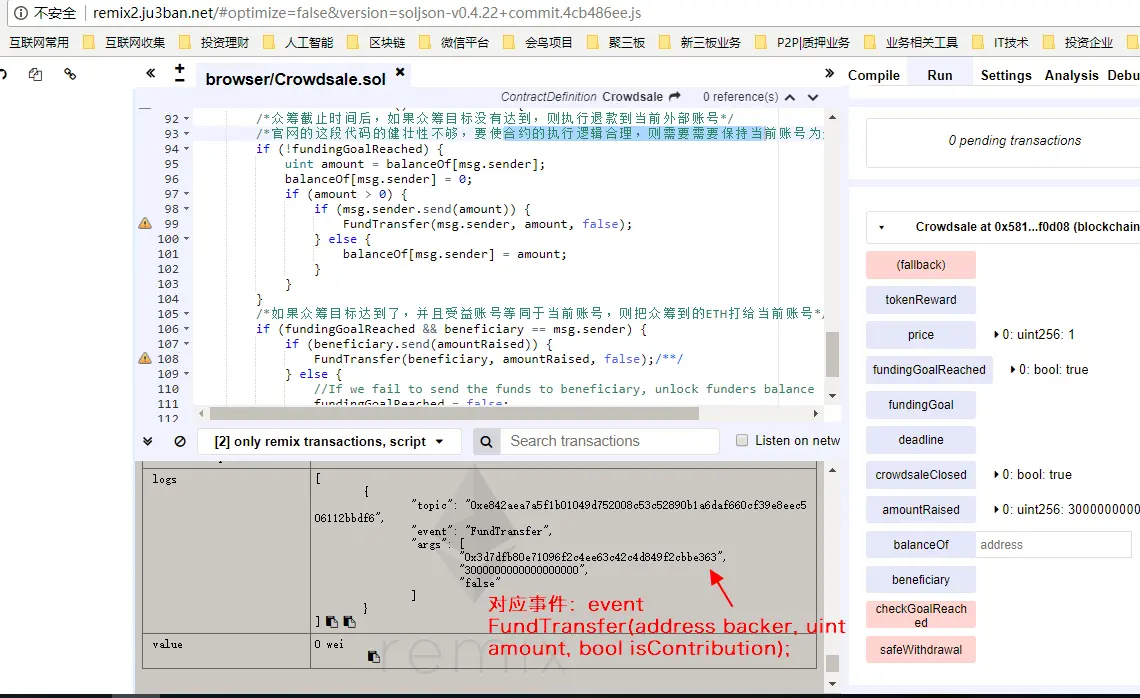The height and width of the screenshot is (698, 1140).
Task: Click the price getter button
Action: click(x=920, y=334)
